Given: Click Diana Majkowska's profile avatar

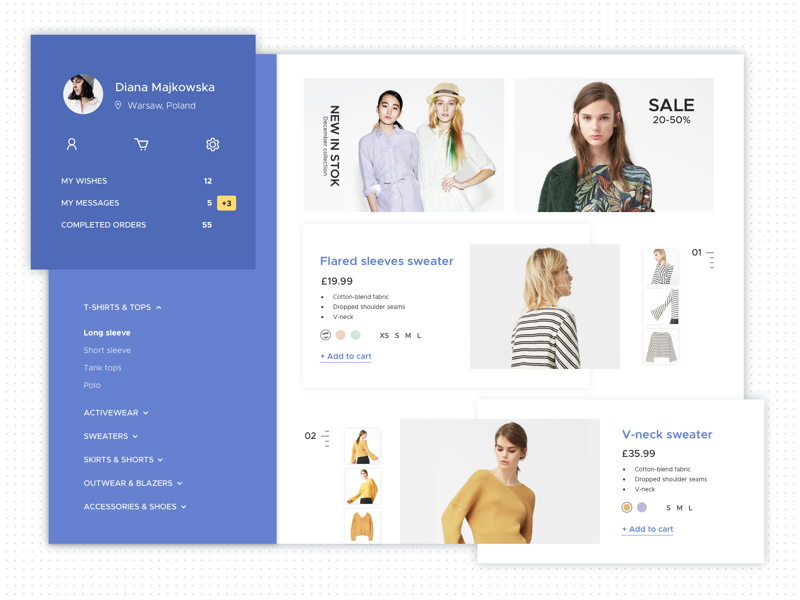Looking at the screenshot, I should [83, 94].
